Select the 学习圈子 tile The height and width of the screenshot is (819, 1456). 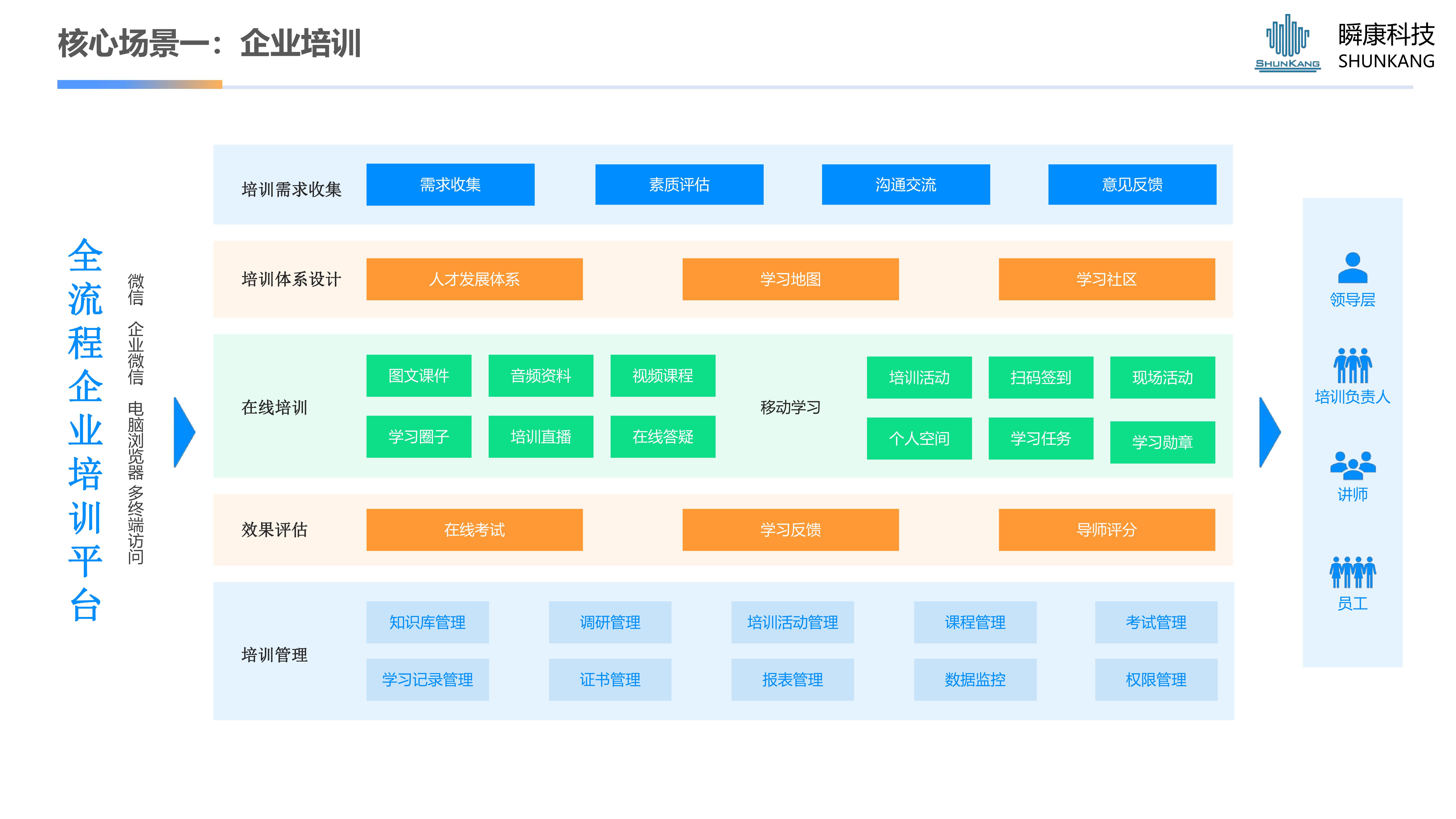pos(419,437)
